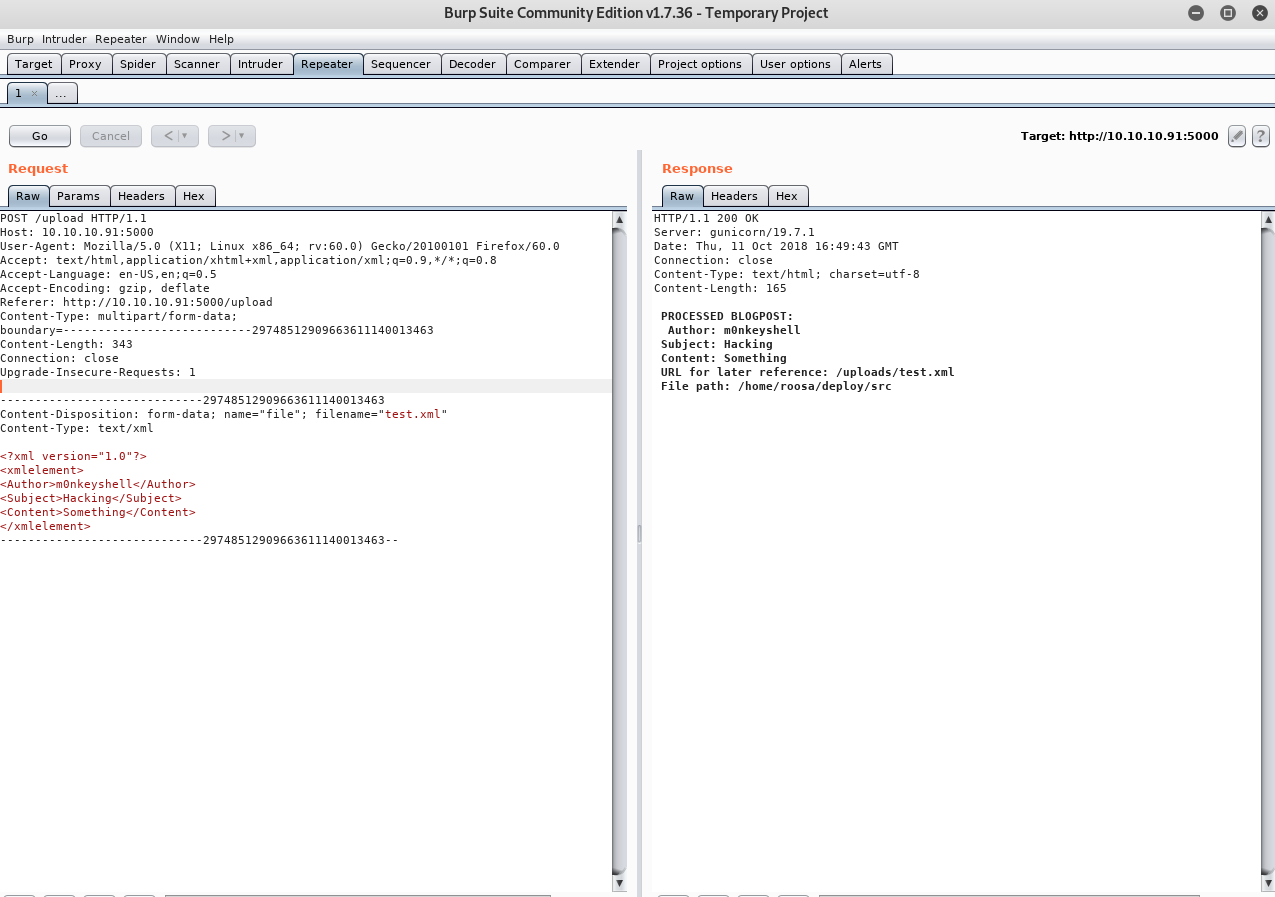Viewport: 1275px width, 897px height.
Task: Open the Window menu
Action: pos(178,39)
